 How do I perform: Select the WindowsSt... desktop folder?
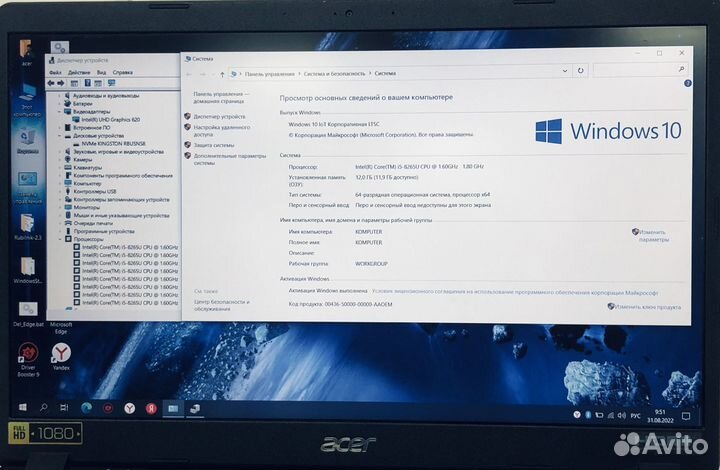pyautogui.click(x=28, y=270)
